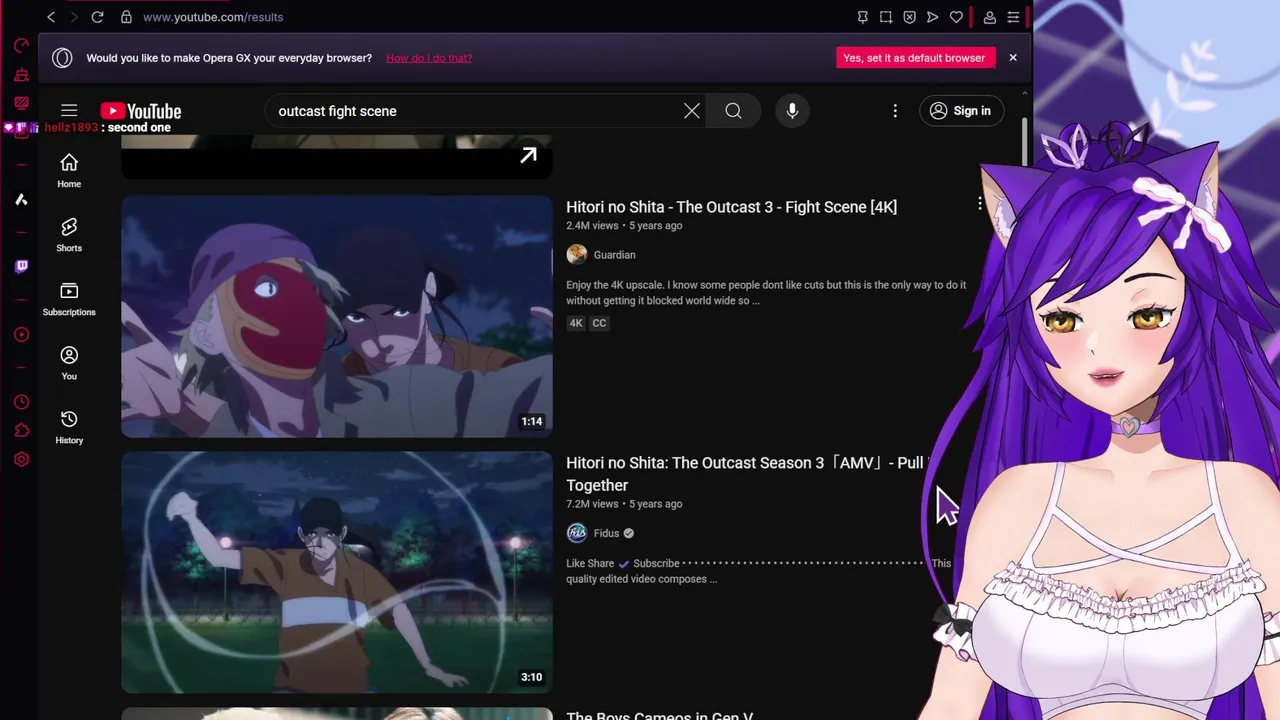Open the expand arrow on top thumbnail
Image resolution: width=1280 pixels, height=720 pixels.
point(528,155)
